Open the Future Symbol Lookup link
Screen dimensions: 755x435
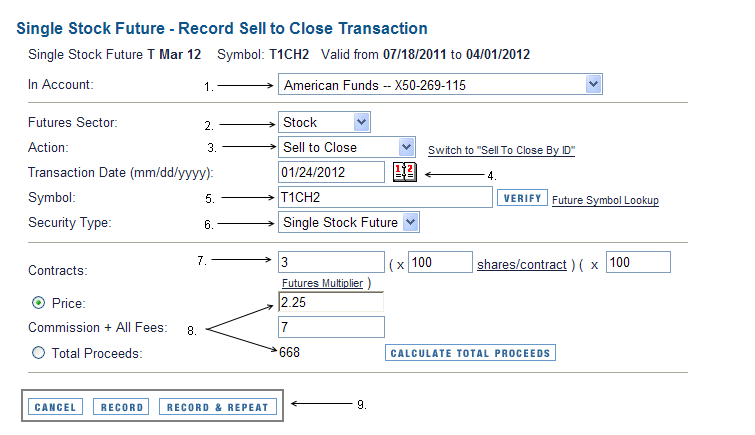pyautogui.click(x=605, y=200)
